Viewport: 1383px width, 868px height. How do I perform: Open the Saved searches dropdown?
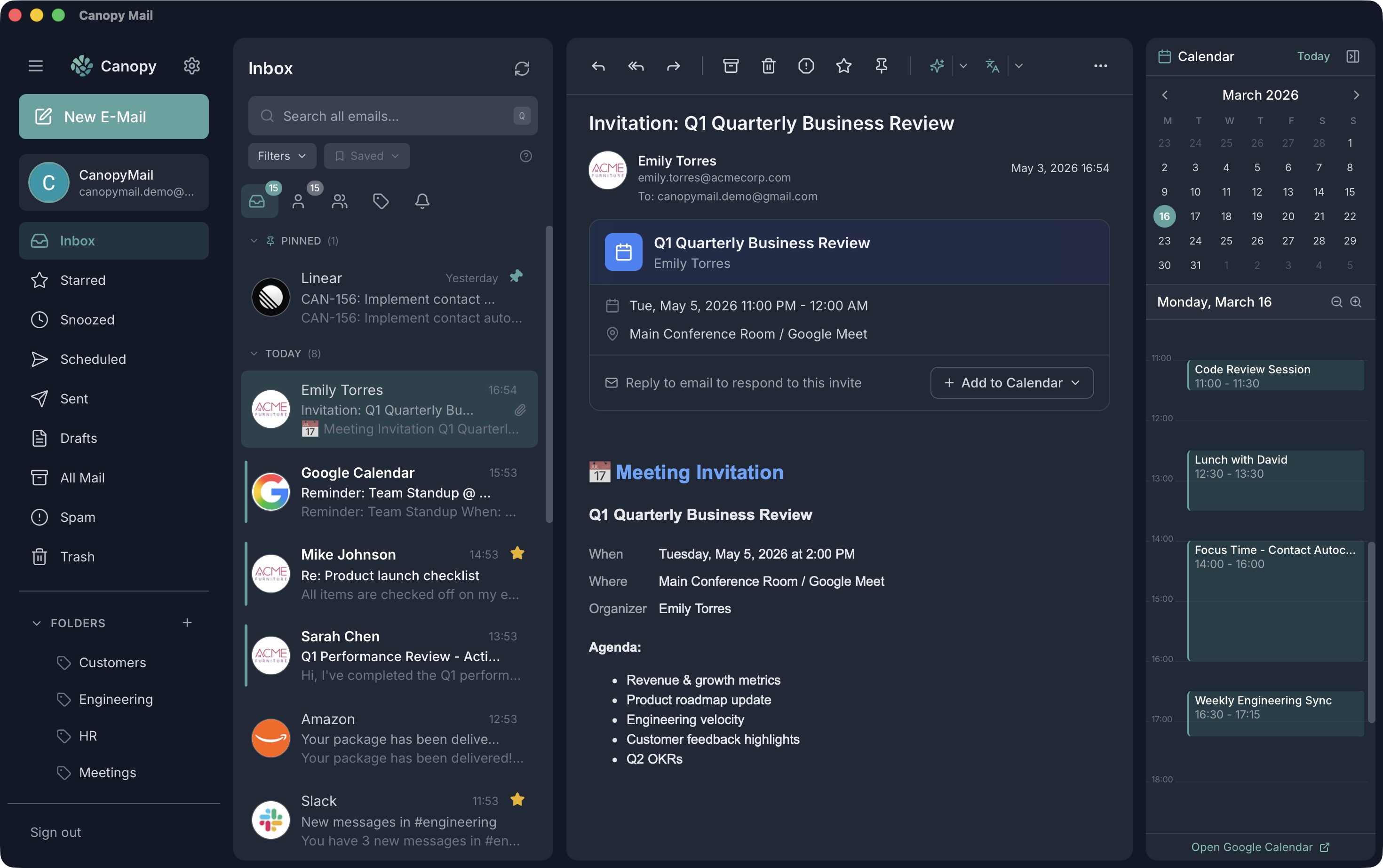[x=366, y=156]
